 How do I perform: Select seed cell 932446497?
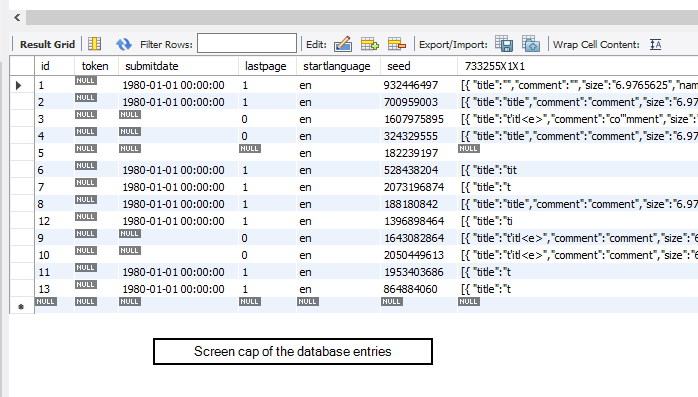coord(418,85)
